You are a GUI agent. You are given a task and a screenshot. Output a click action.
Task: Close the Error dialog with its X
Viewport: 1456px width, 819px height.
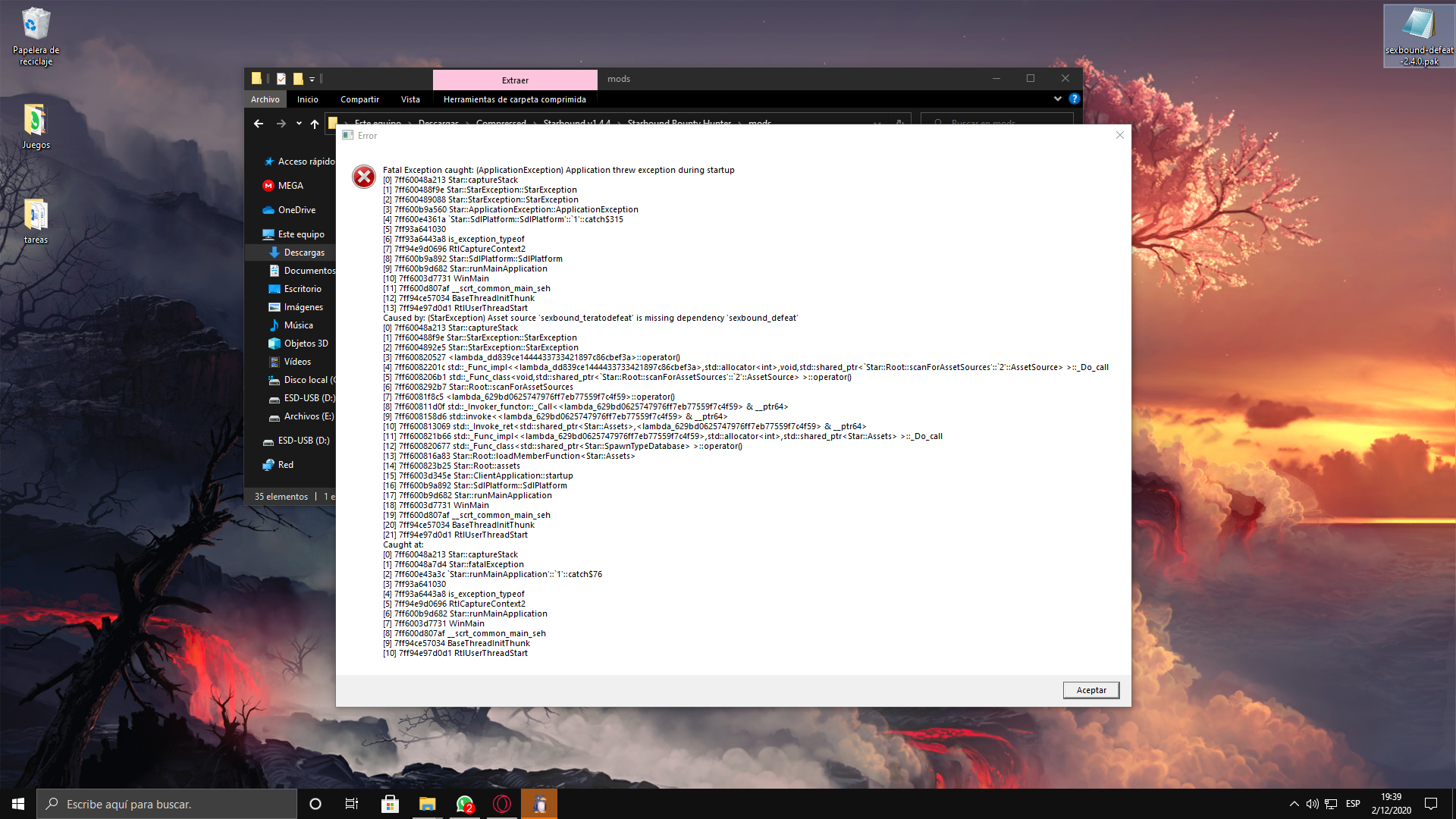pos(1120,135)
